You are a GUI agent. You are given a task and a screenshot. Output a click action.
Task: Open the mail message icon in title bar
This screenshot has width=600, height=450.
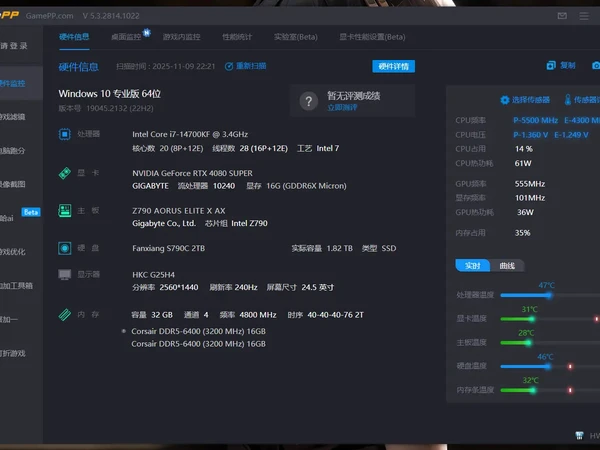coord(562,16)
